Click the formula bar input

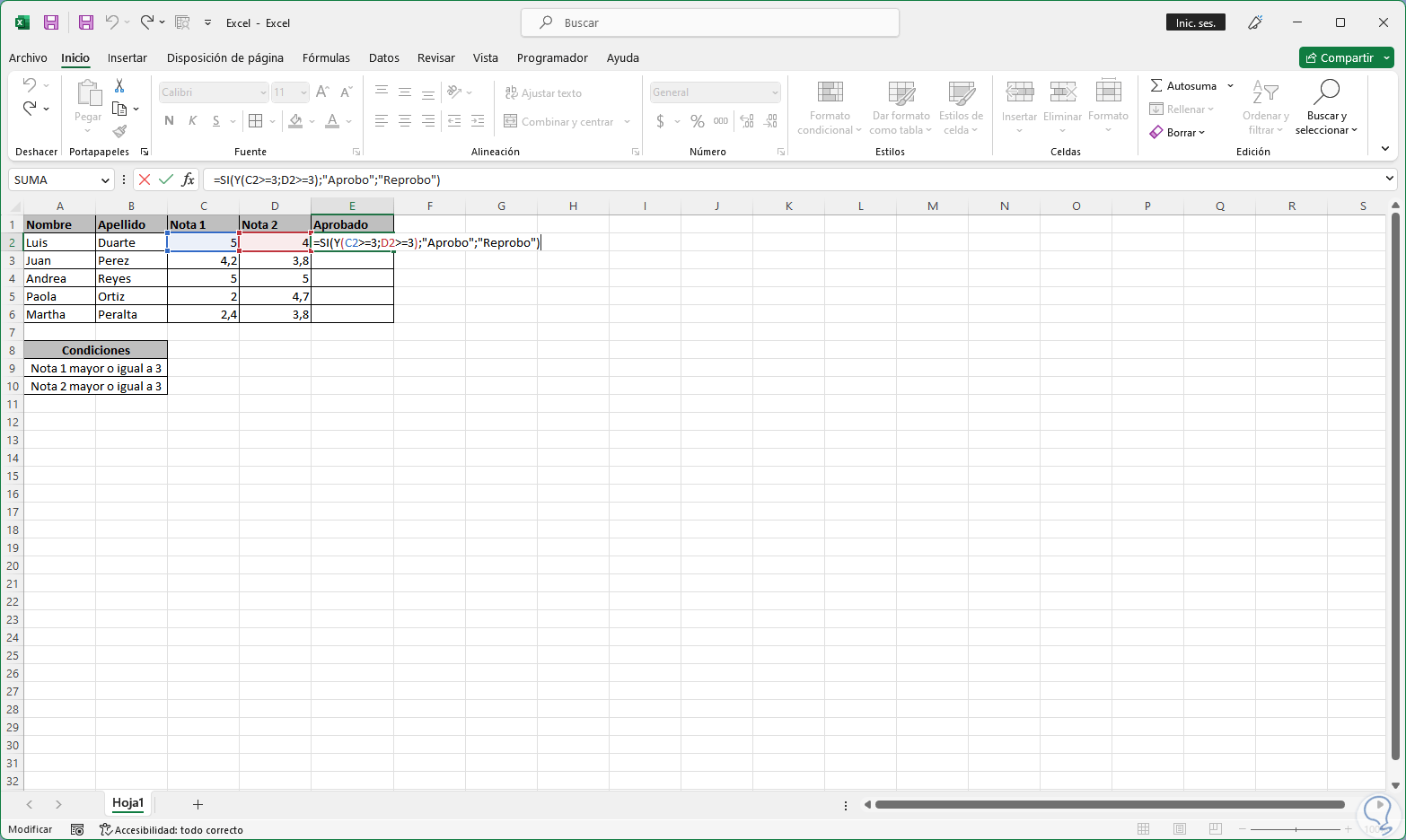coord(795,179)
